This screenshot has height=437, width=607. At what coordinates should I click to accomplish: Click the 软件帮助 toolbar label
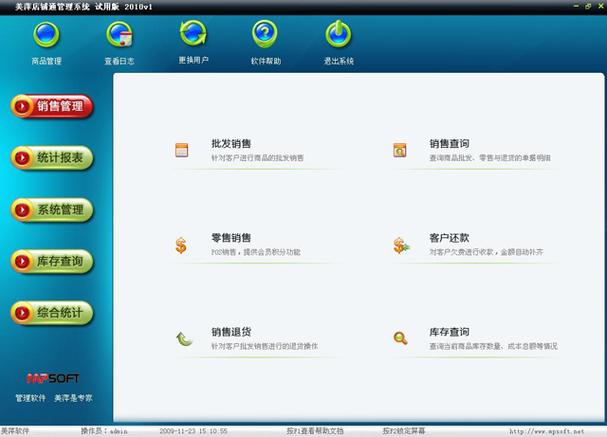tap(266, 61)
